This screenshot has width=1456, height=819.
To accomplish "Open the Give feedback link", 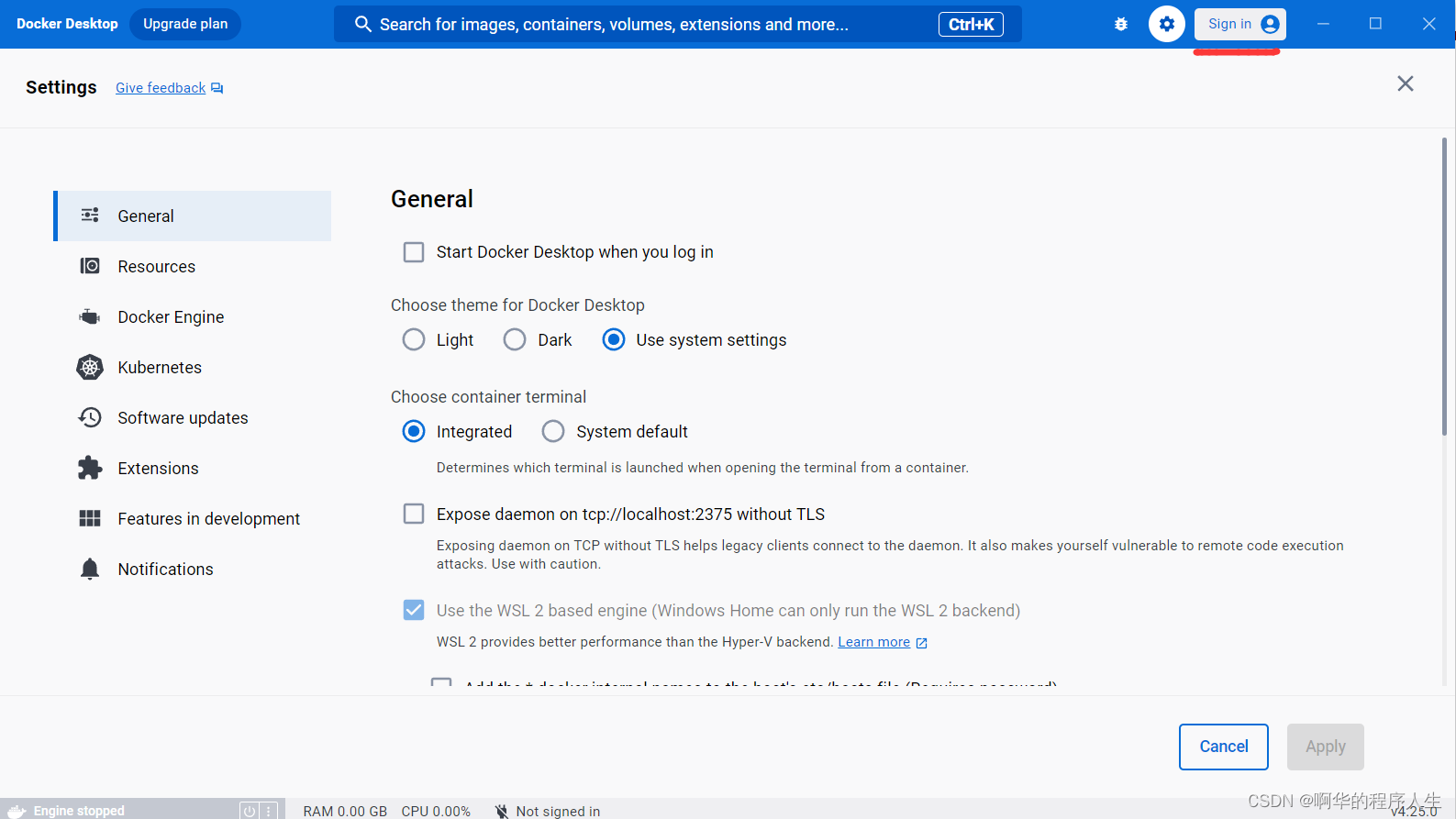I will tap(161, 88).
